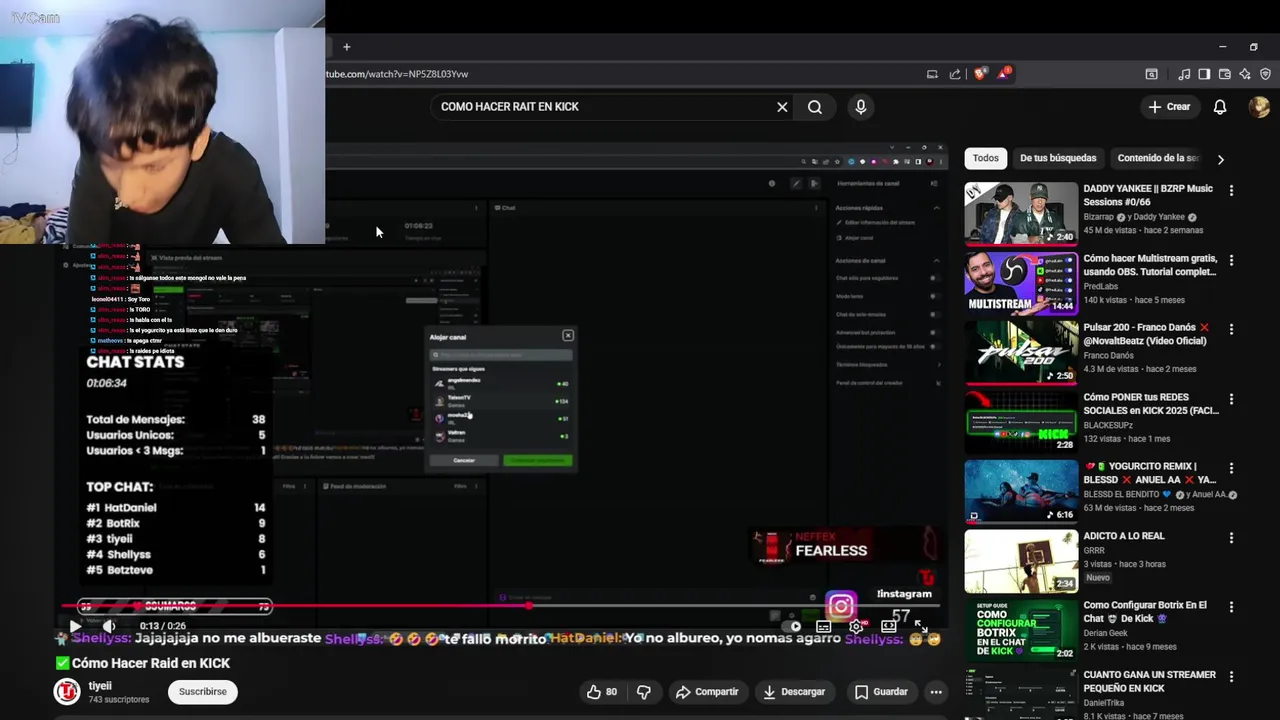1280x720 pixels.
Task: Open the more actions menu beside Guardar
Action: tap(936, 692)
